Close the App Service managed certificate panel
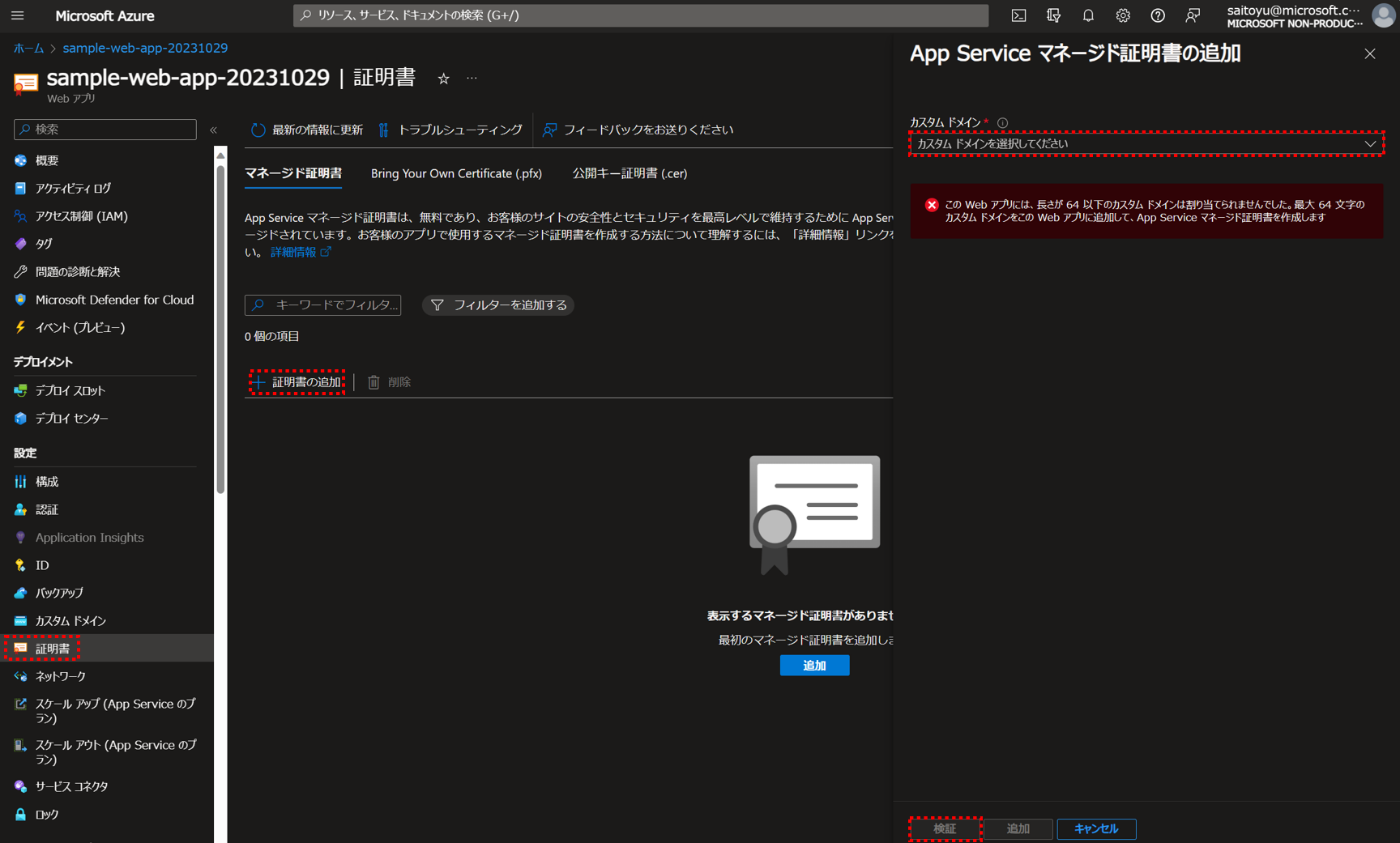 coord(1370,53)
